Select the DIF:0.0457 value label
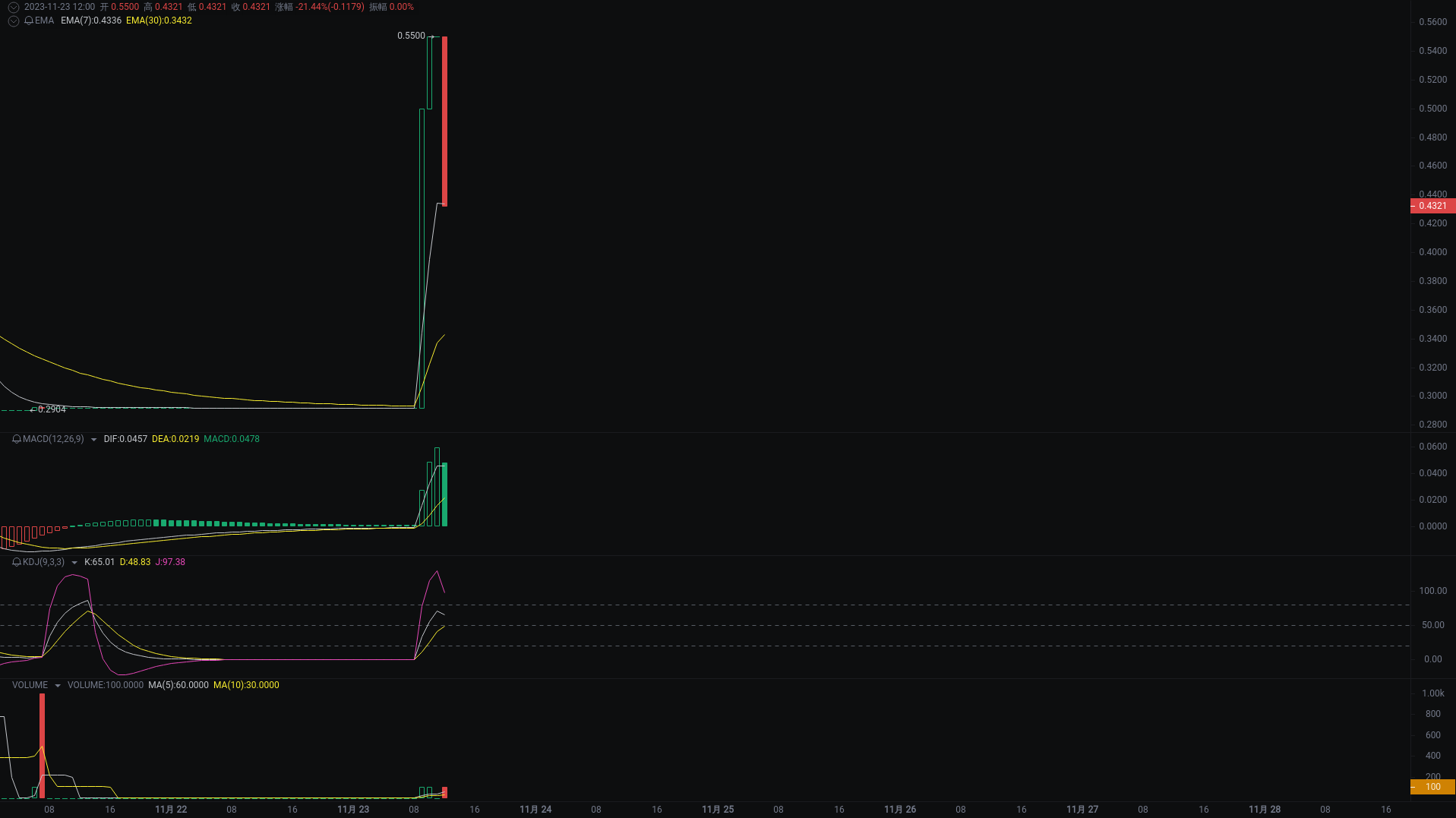Screen dimensions: 1456x818 point(125,439)
